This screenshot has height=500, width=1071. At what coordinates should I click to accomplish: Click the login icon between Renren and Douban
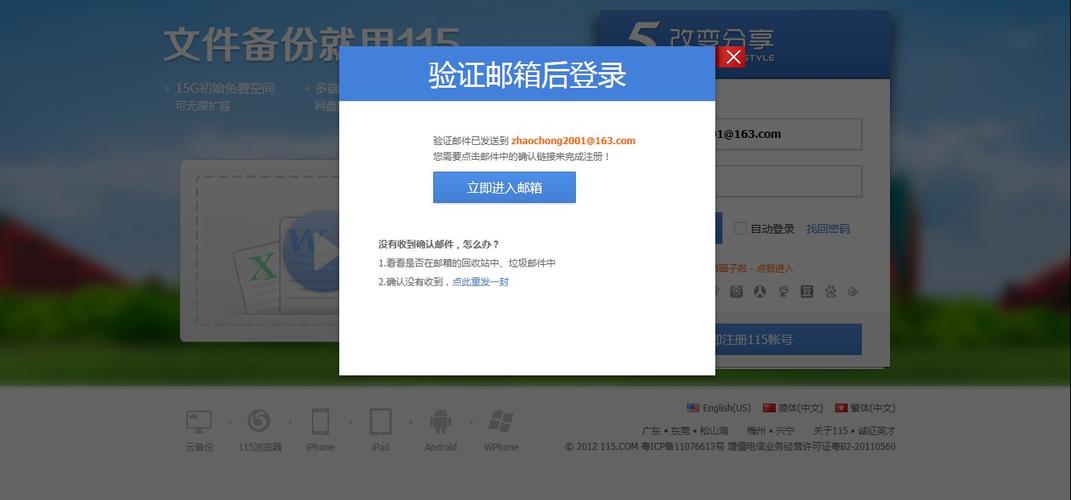783,292
